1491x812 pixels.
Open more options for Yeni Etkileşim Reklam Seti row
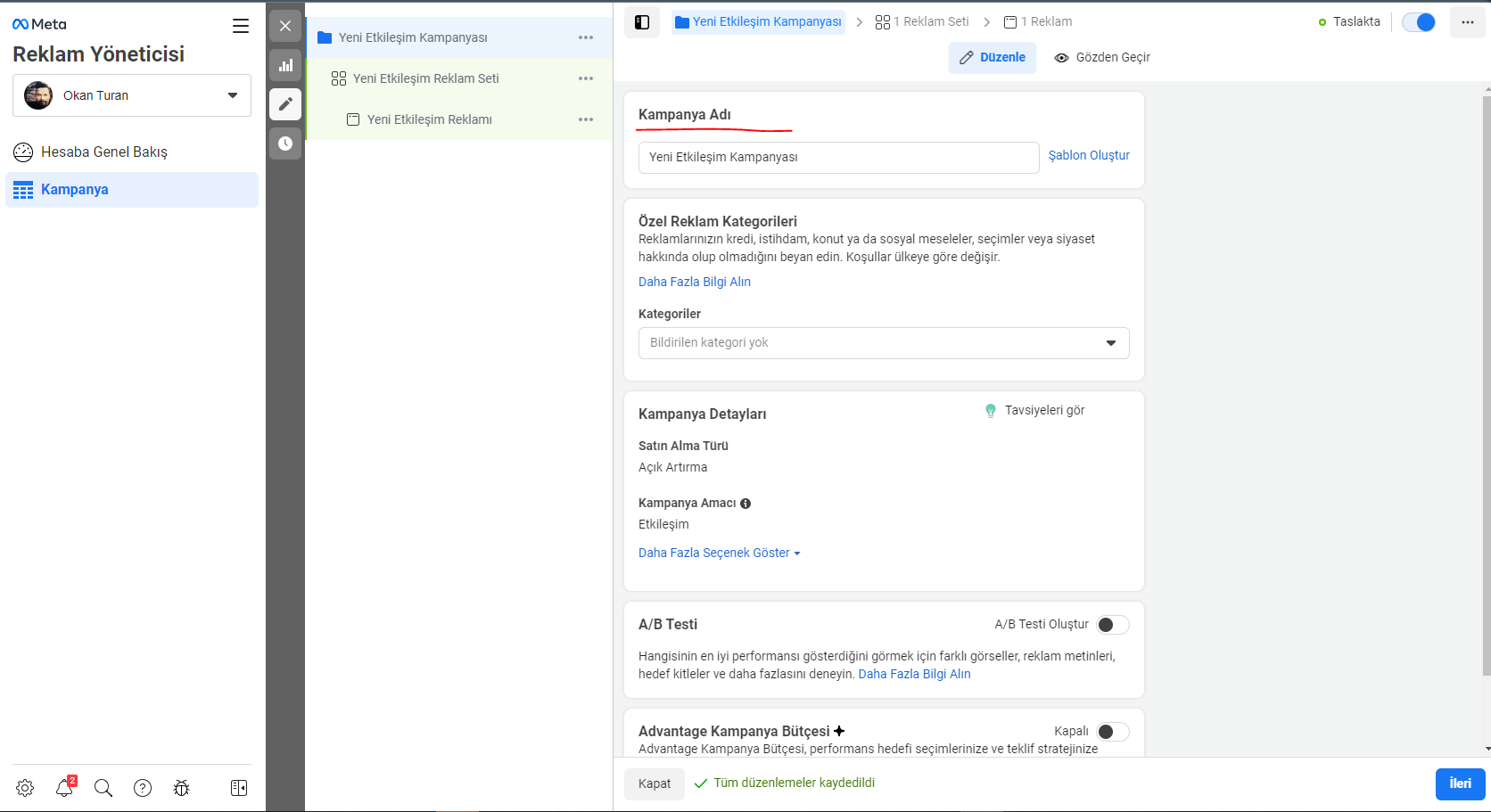[586, 78]
